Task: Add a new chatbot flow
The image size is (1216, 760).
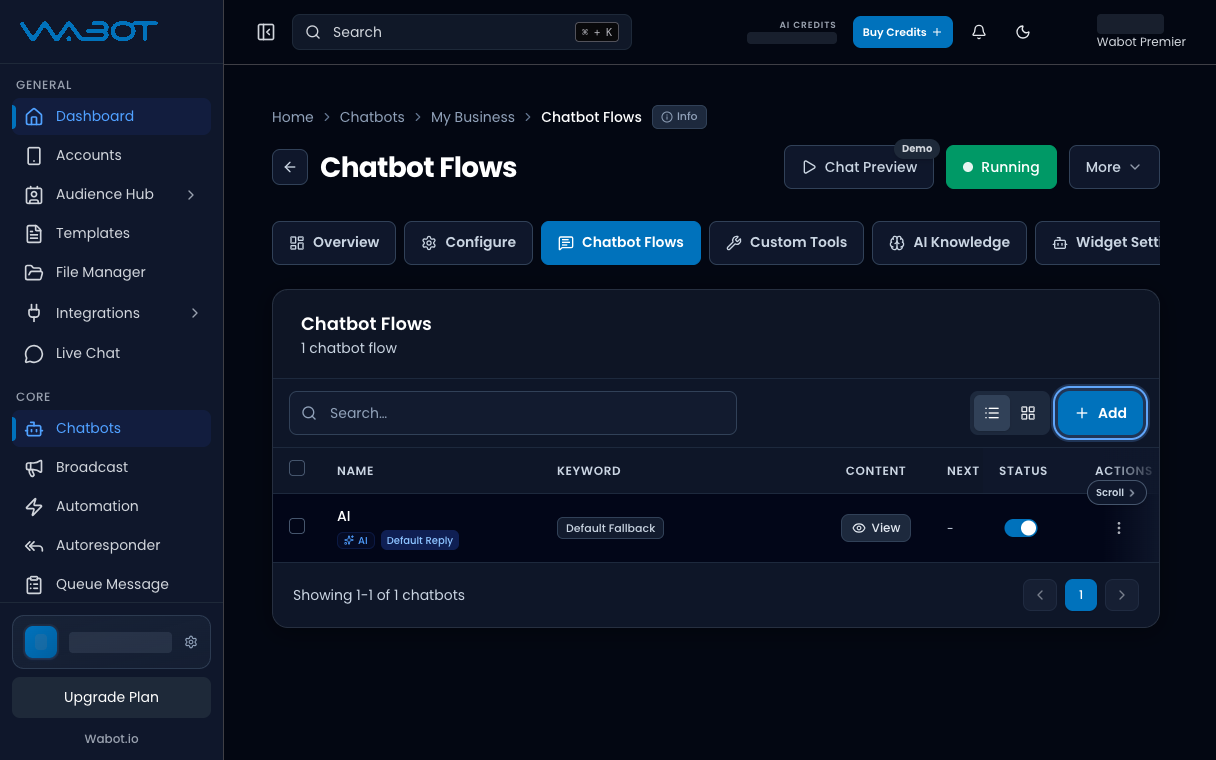Action: [1101, 413]
